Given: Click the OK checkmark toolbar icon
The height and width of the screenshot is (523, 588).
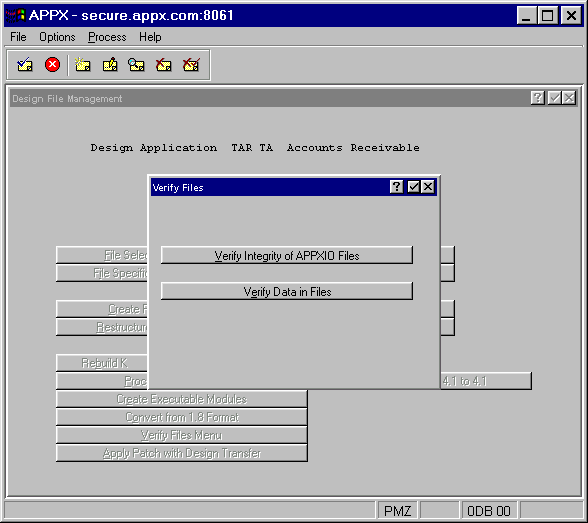Looking at the screenshot, I should point(25,65).
